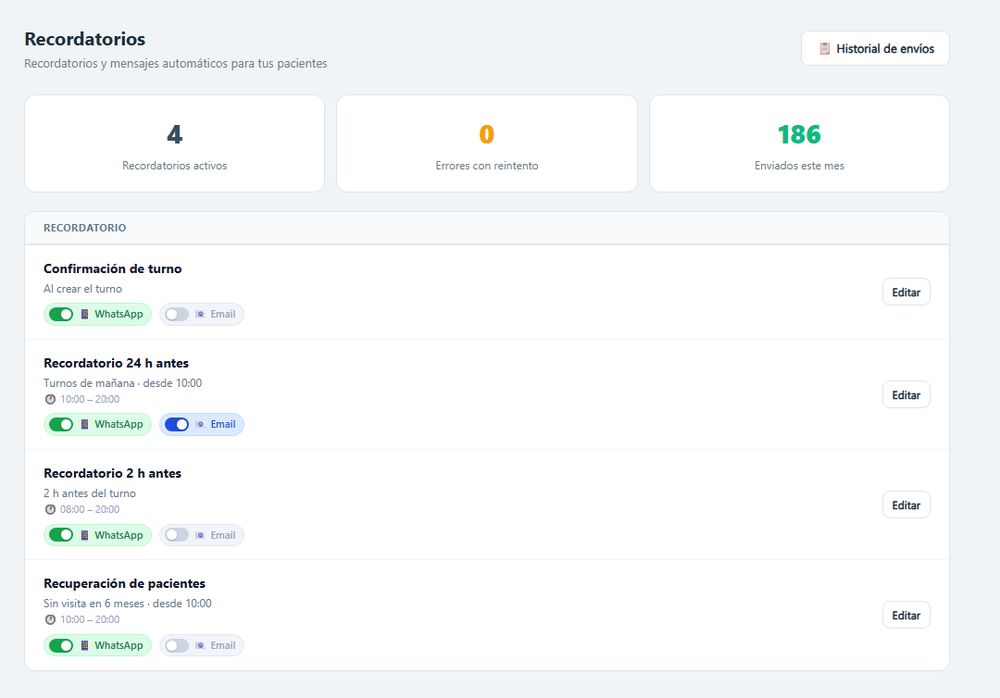
Task: Click the RECORDATORIO column header
Action: tap(85, 228)
